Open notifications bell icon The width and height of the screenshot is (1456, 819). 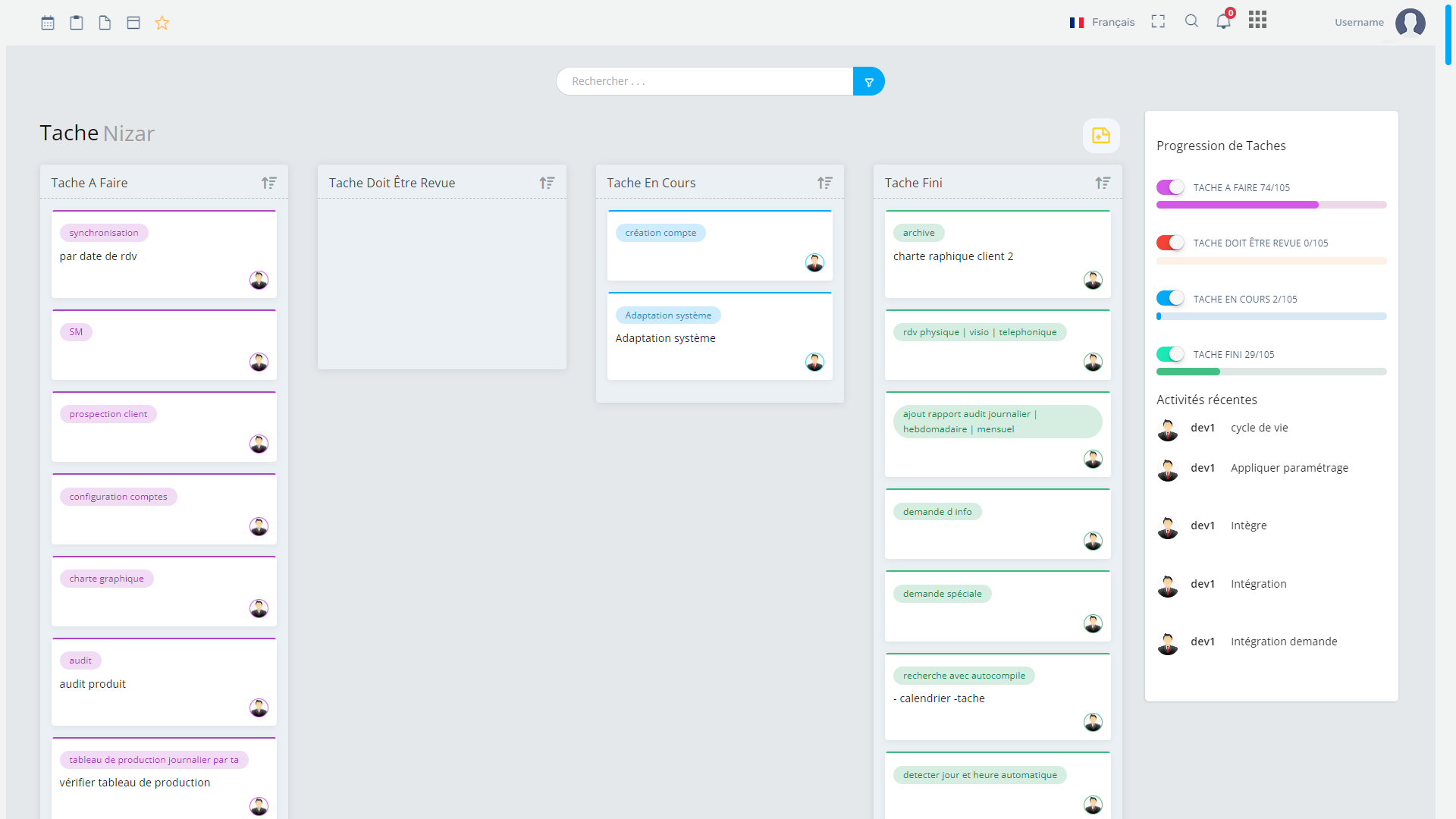coord(1223,21)
